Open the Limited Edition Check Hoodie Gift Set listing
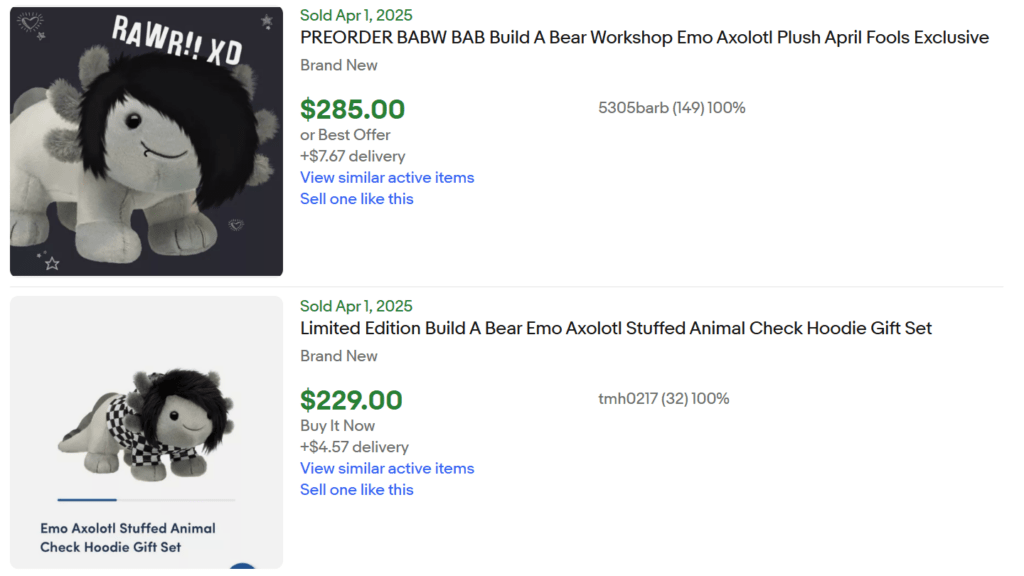Viewport: 1024px width, 576px height. pyautogui.click(x=615, y=327)
